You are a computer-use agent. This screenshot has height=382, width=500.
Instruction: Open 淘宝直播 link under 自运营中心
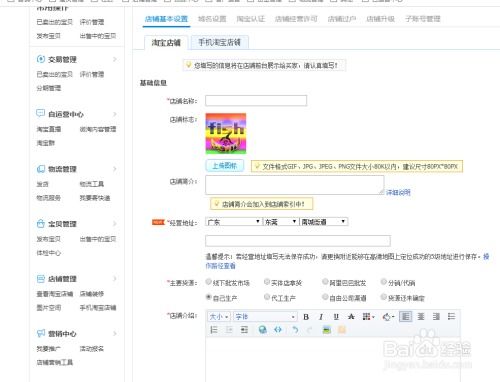click(49, 129)
